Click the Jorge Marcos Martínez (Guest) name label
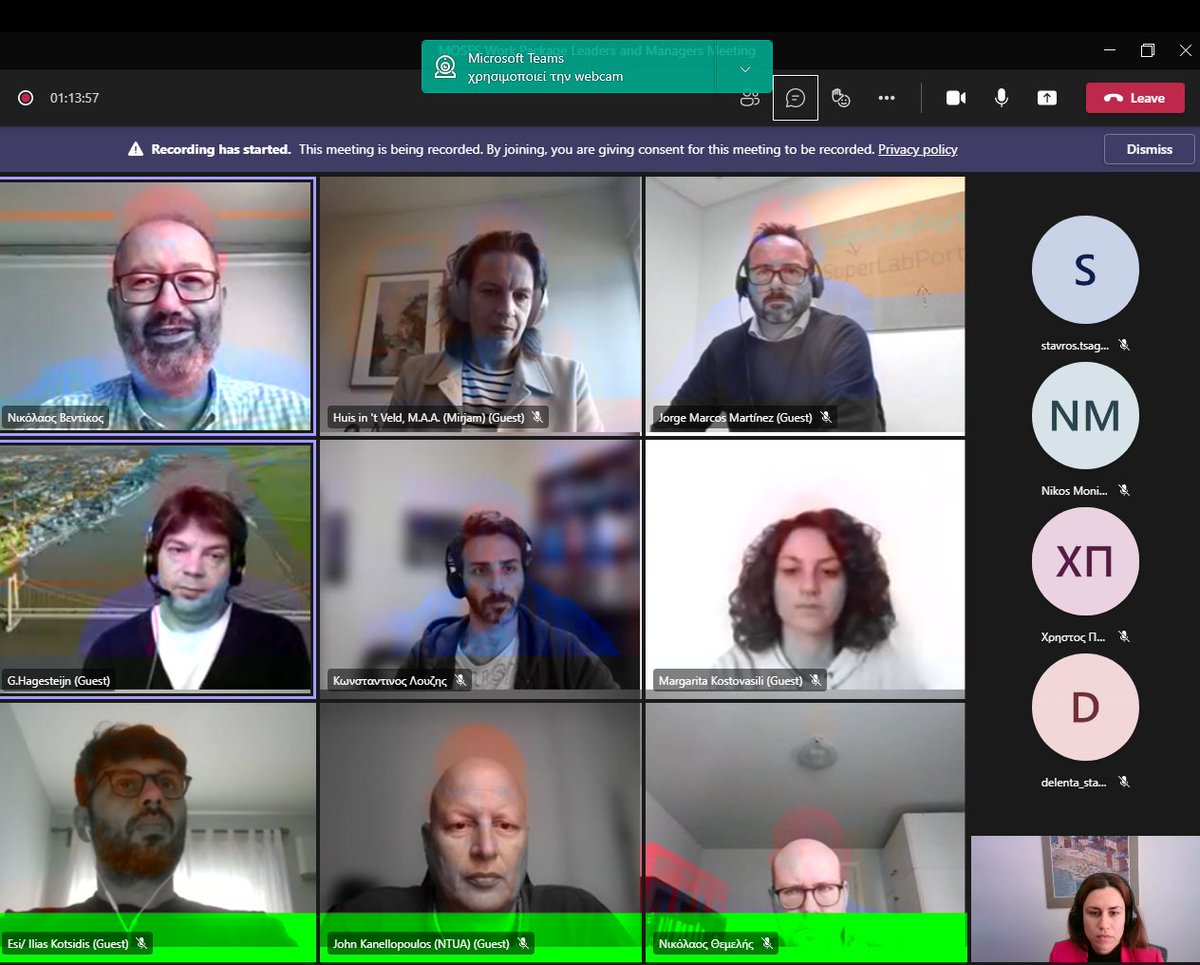Screen dimensions: 1200x965 735,417
